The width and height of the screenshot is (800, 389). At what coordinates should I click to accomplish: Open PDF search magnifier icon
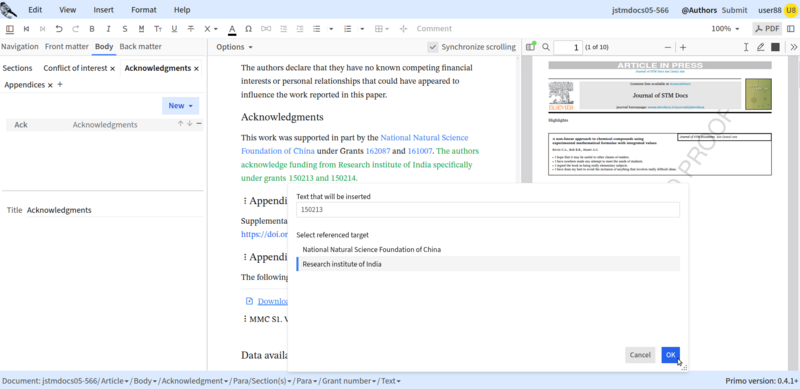click(546, 47)
